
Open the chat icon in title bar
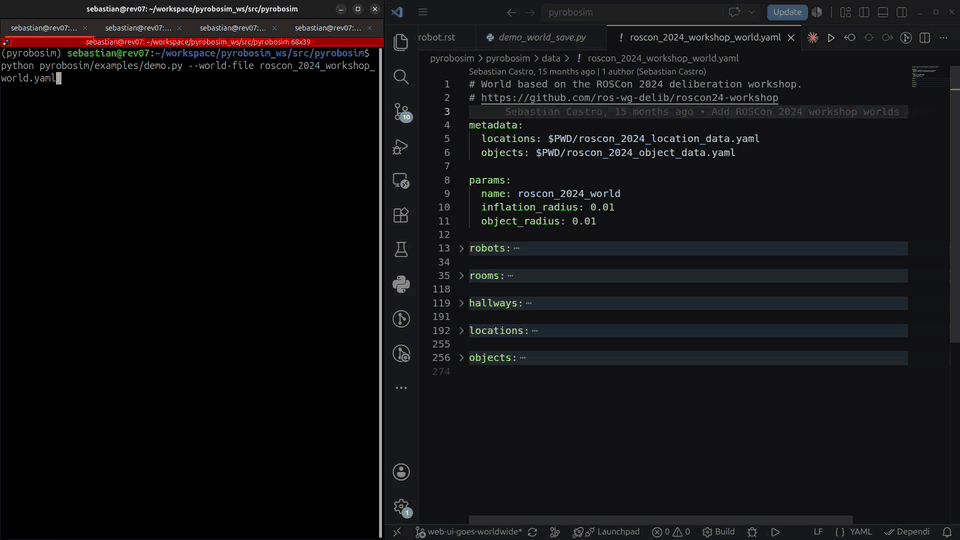(734, 12)
